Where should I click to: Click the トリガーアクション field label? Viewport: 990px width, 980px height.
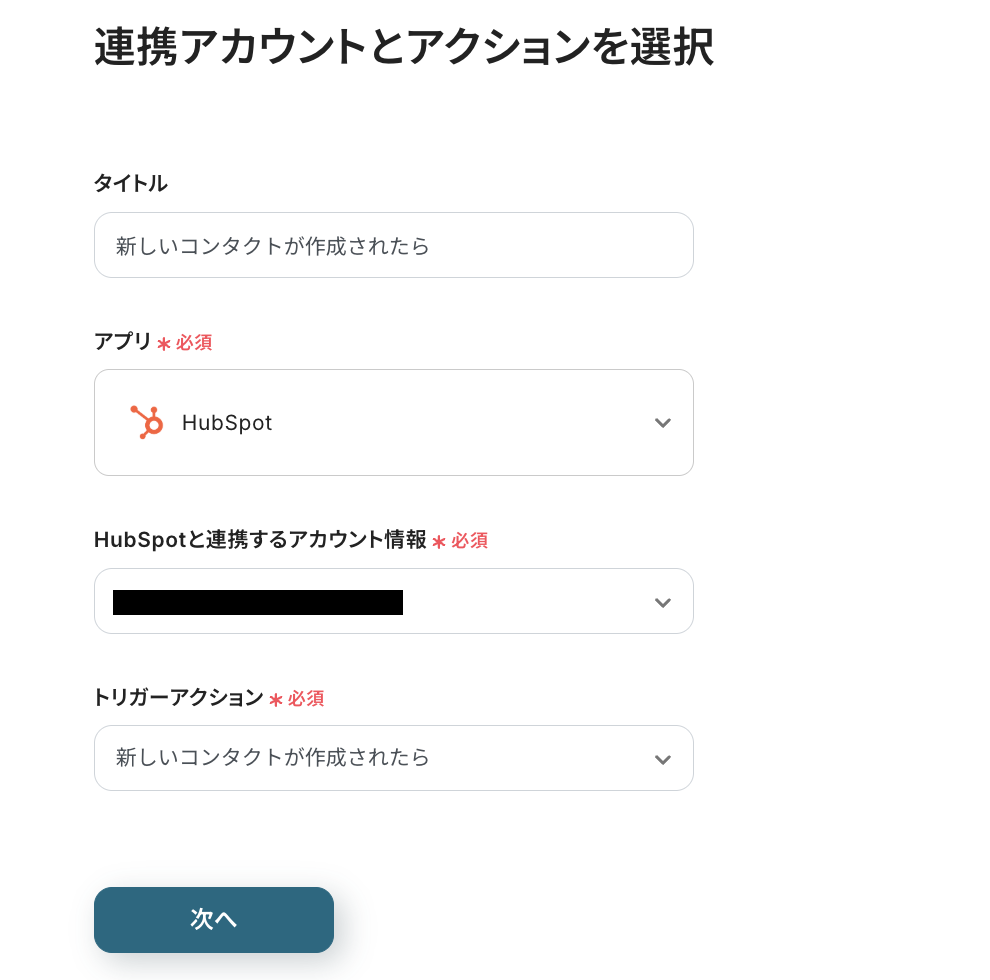pos(178,698)
